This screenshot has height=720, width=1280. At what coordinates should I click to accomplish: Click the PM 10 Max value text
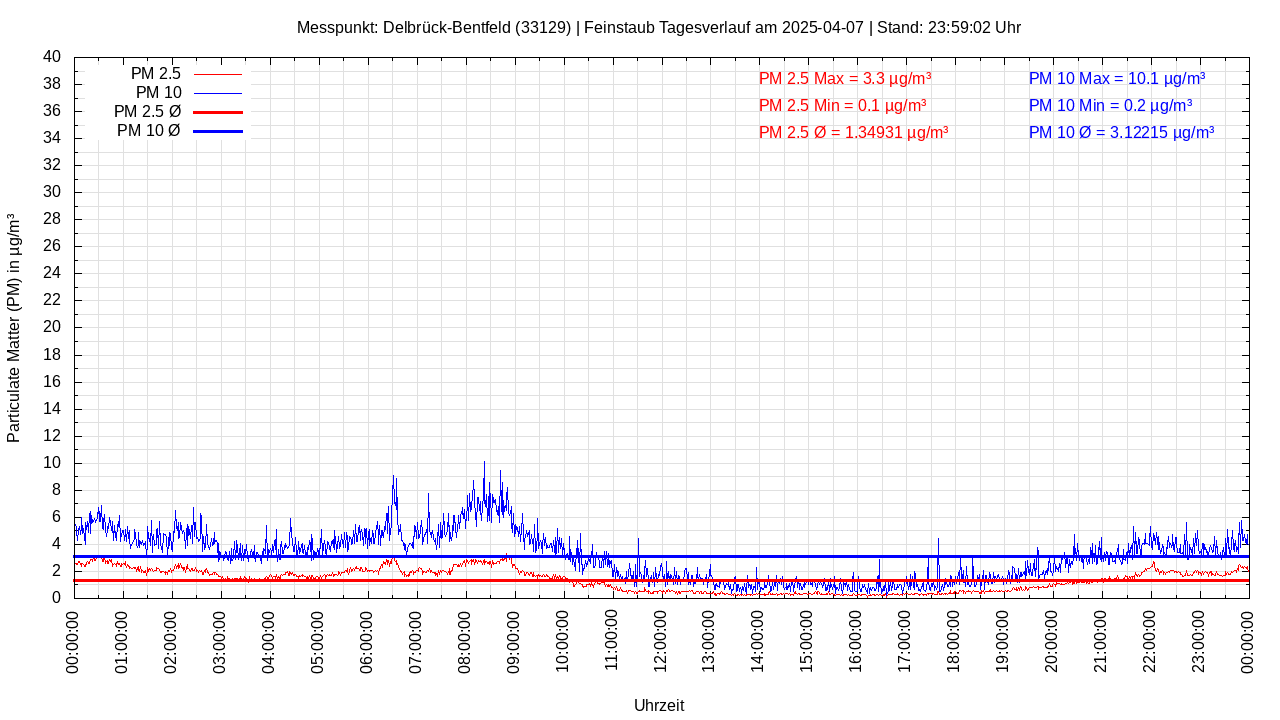[x=1116, y=78]
